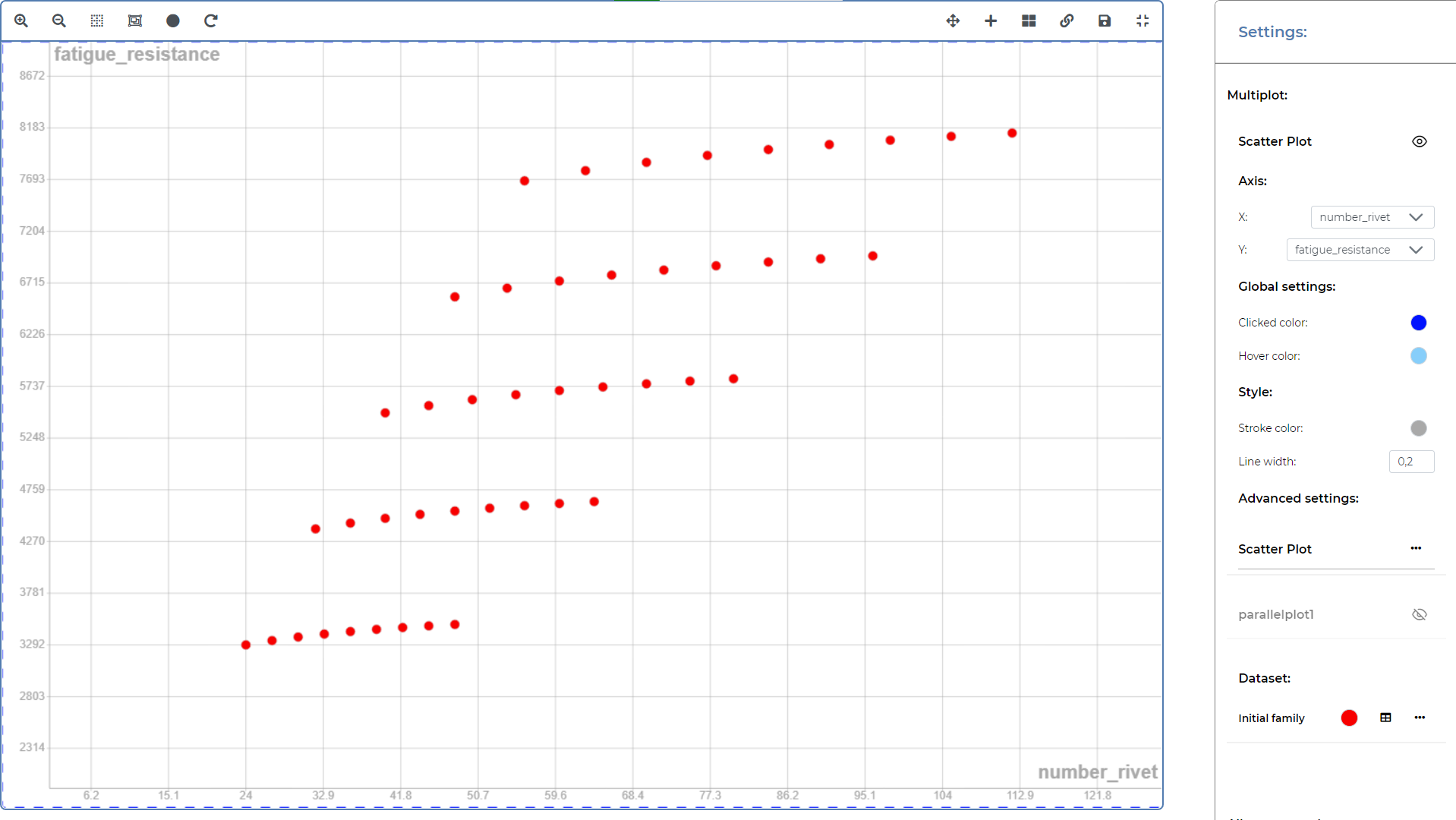Screen dimensions: 1456x820
Task: Open the X axis number_rivet dropdown
Action: click(x=1372, y=217)
